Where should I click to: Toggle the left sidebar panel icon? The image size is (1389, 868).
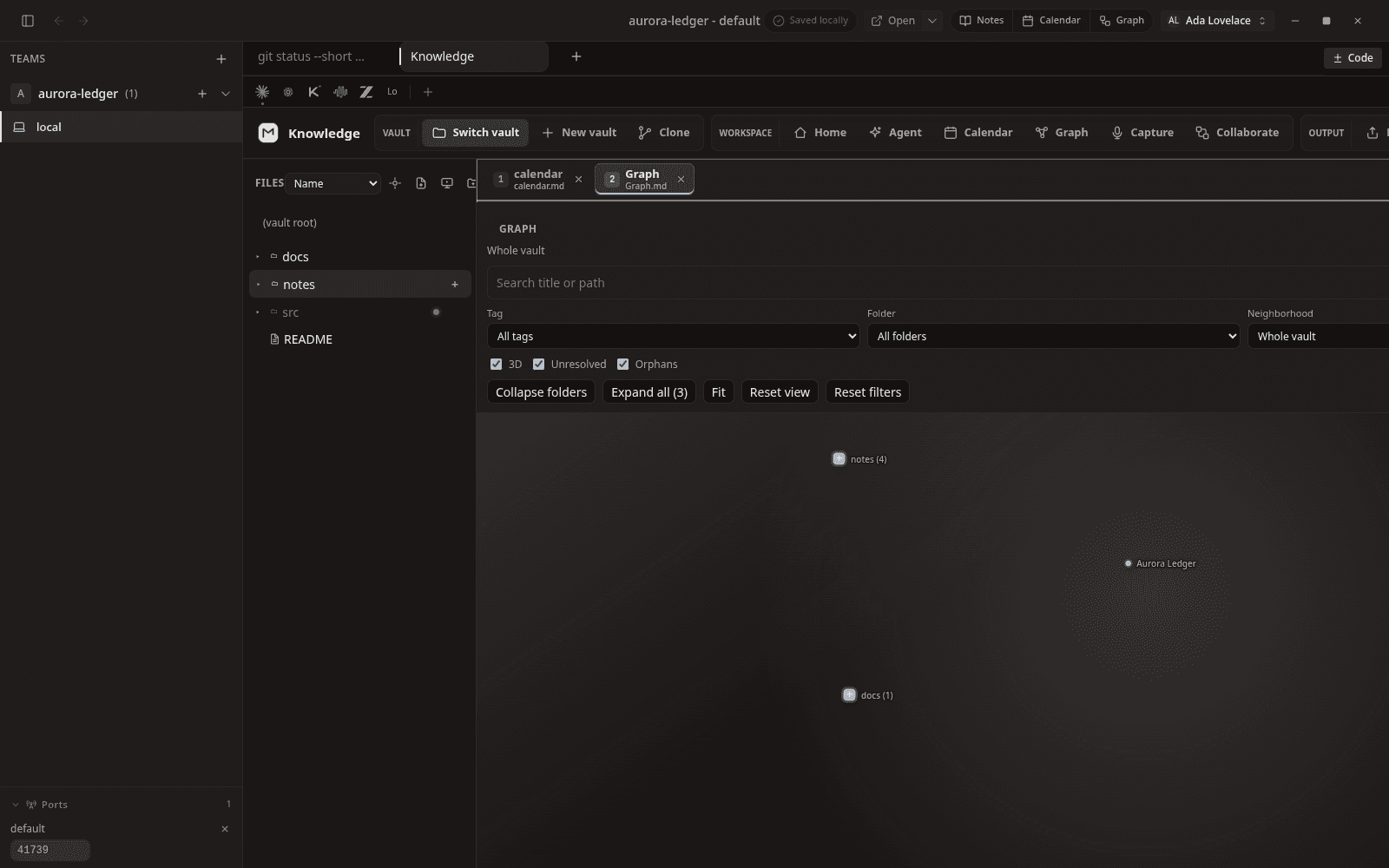(x=28, y=21)
